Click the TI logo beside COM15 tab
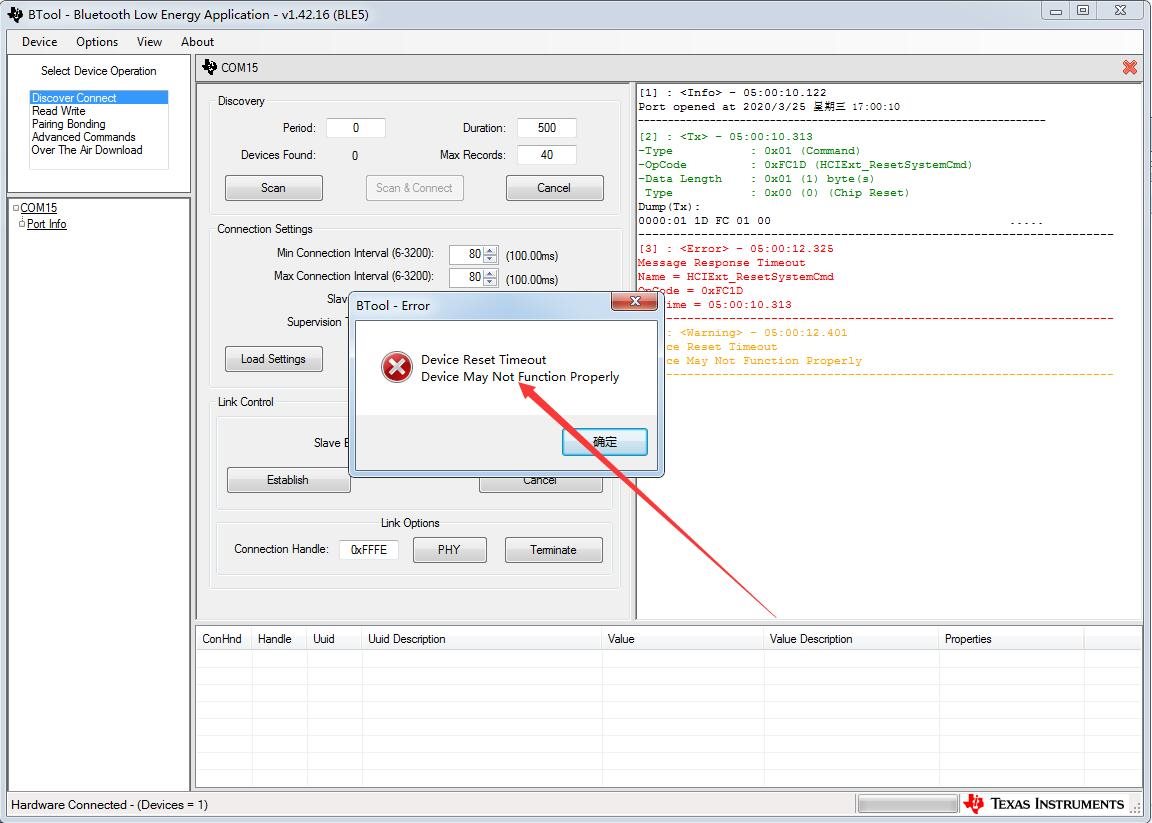 (x=209, y=67)
